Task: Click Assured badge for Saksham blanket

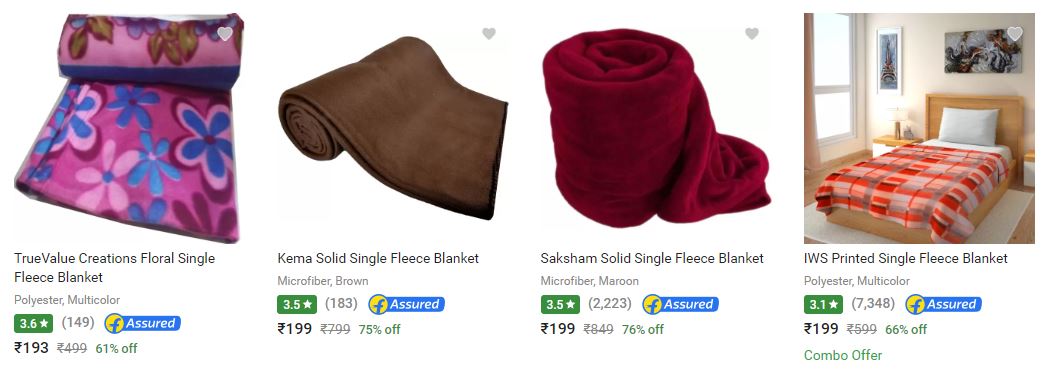Action: coord(680,305)
